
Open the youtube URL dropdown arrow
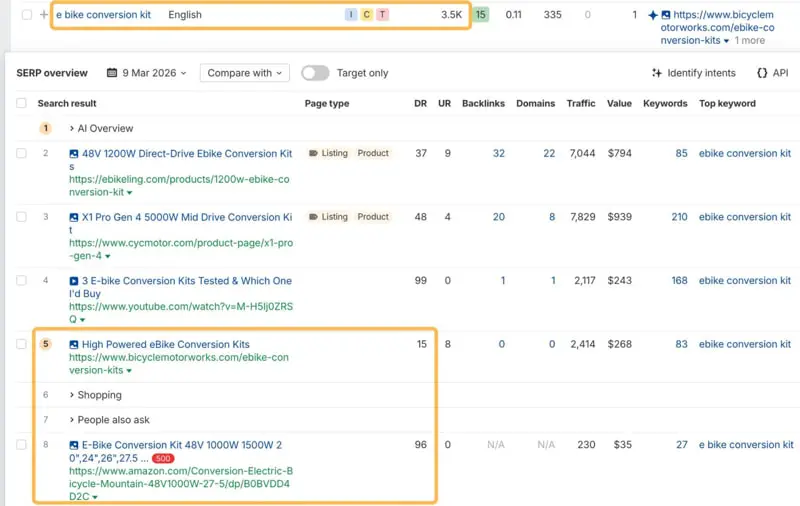coord(83,320)
